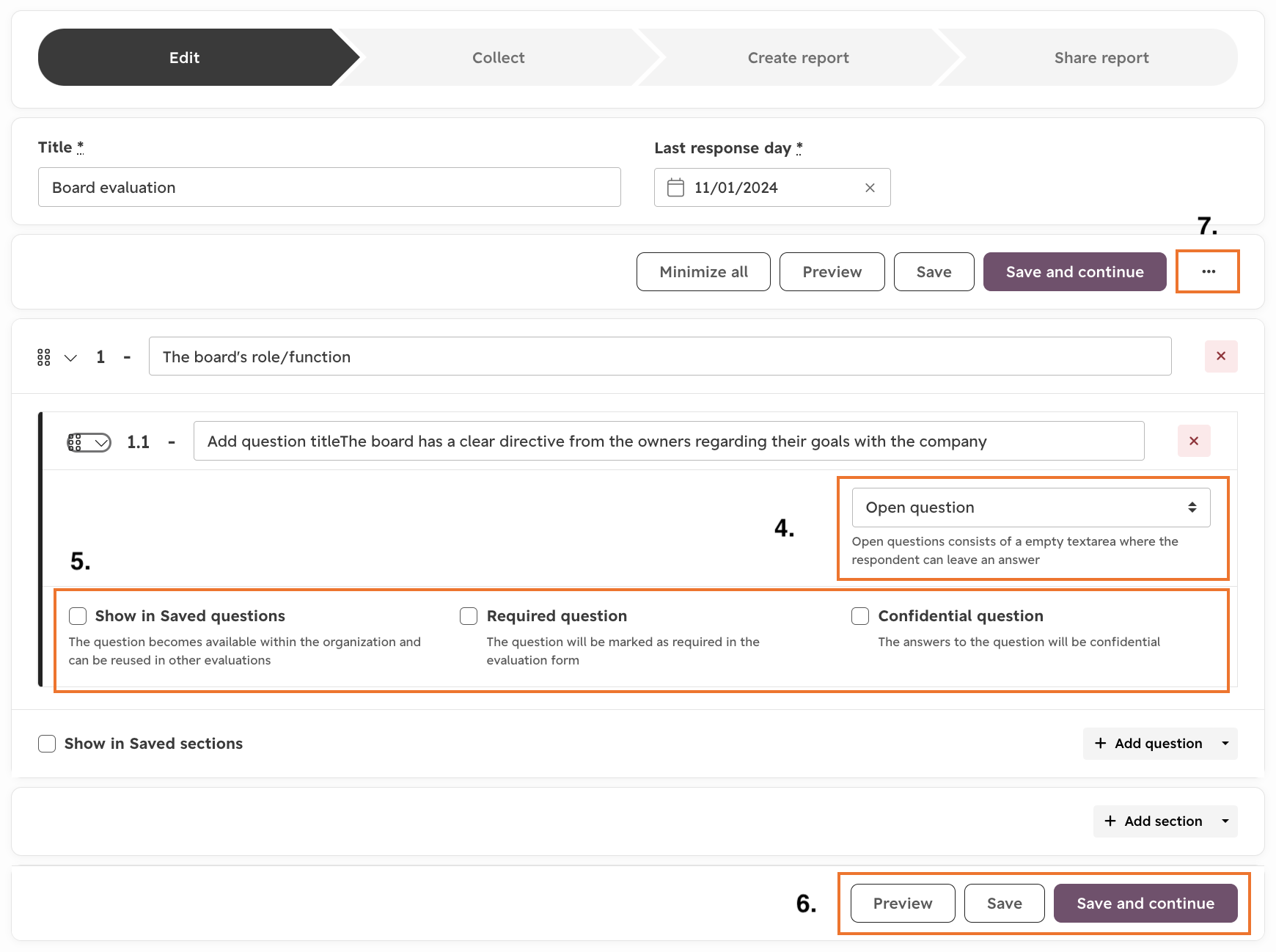Click the bottom Preview button
1276x952 pixels.
point(903,904)
